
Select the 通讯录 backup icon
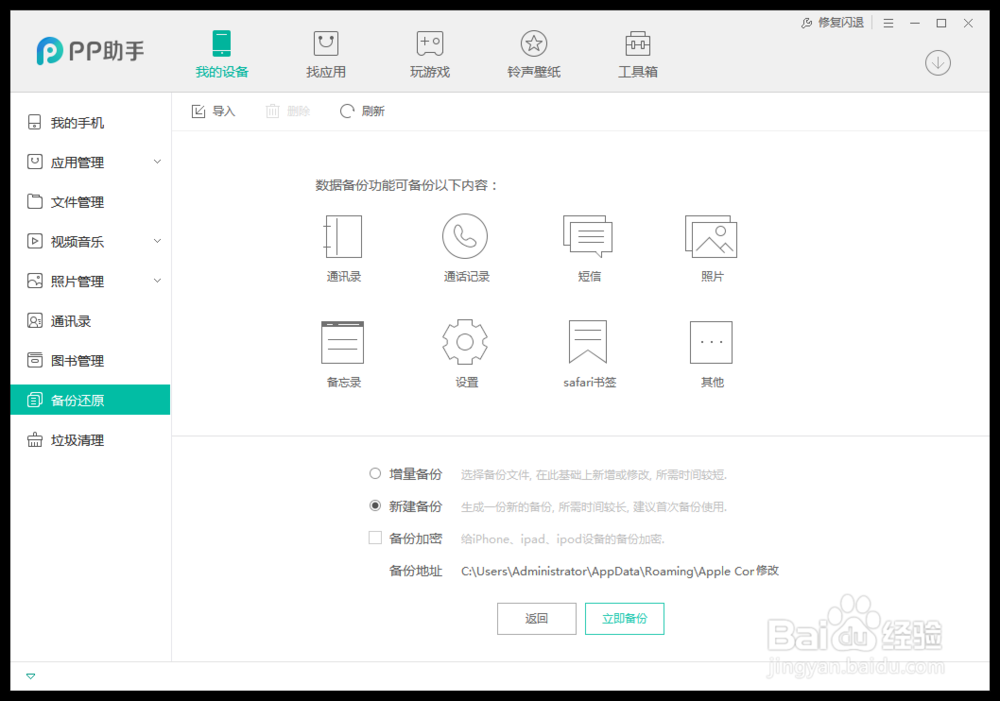[x=343, y=236]
